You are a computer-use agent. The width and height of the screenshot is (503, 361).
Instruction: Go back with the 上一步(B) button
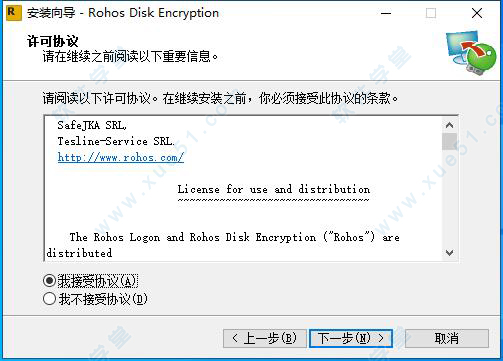coord(264,338)
